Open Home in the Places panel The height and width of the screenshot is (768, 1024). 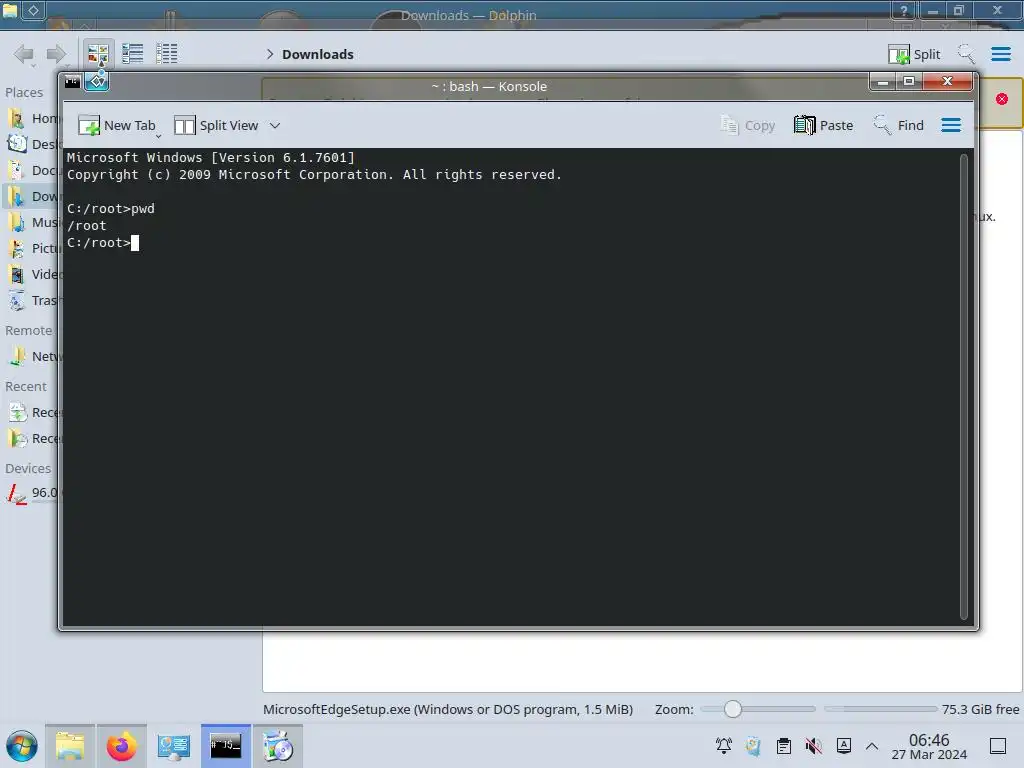click(33, 118)
